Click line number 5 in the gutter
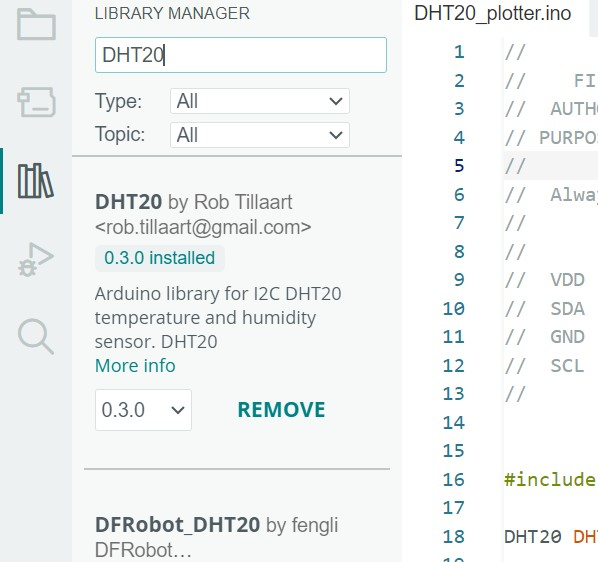This screenshot has height=562, width=598. [x=459, y=166]
